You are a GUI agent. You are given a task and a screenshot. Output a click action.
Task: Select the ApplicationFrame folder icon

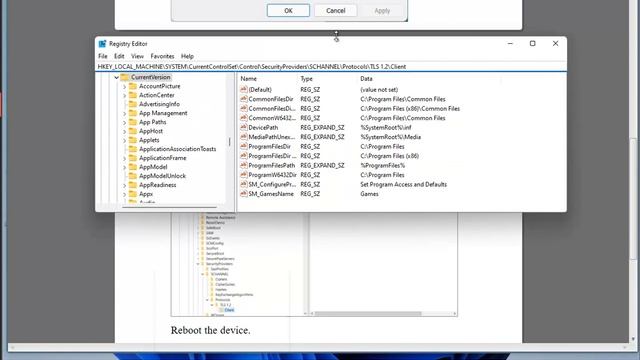click(133, 158)
